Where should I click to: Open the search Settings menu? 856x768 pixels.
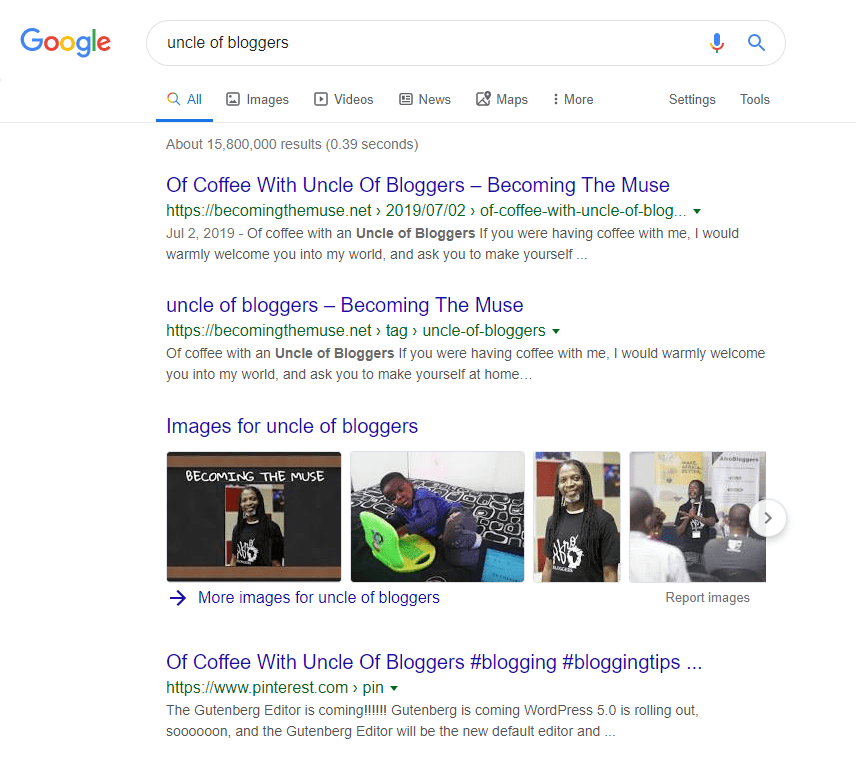pos(692,99)
